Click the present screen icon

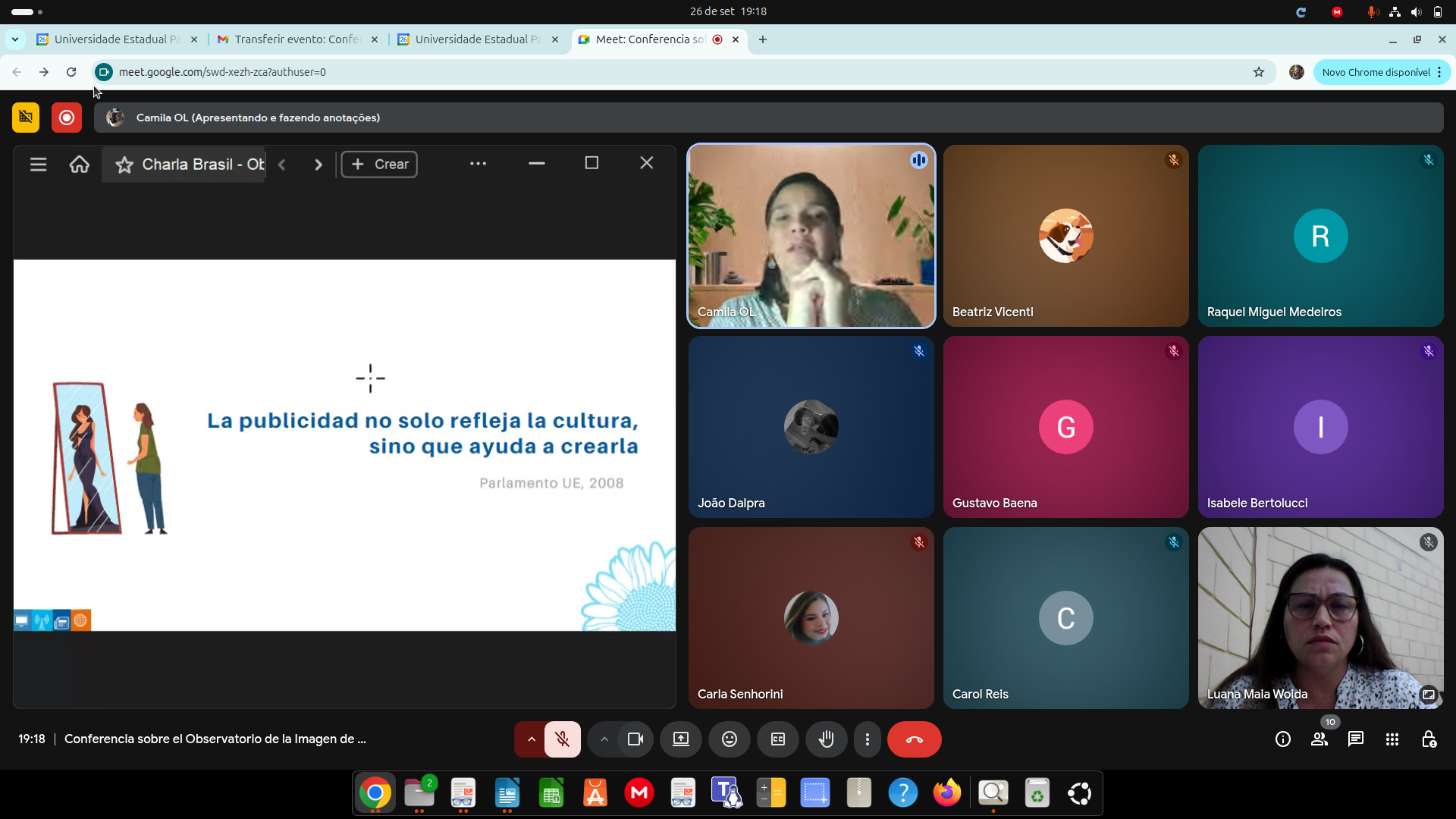pyautogui.click(x=680, y=739)
